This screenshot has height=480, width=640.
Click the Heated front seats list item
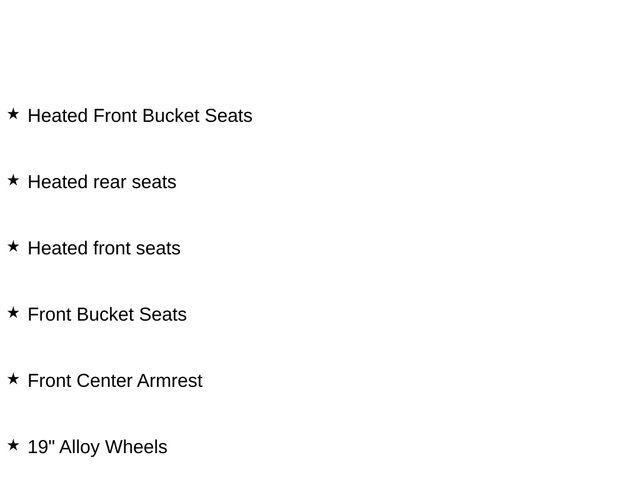pos(104,248)
